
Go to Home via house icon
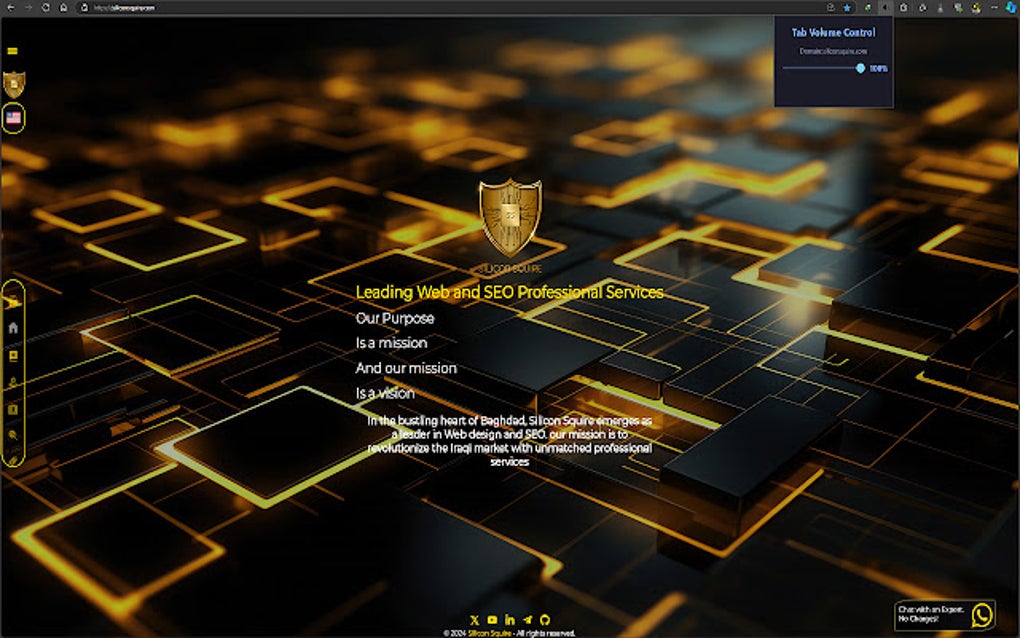pyautogui.click(x=13, y=328)
